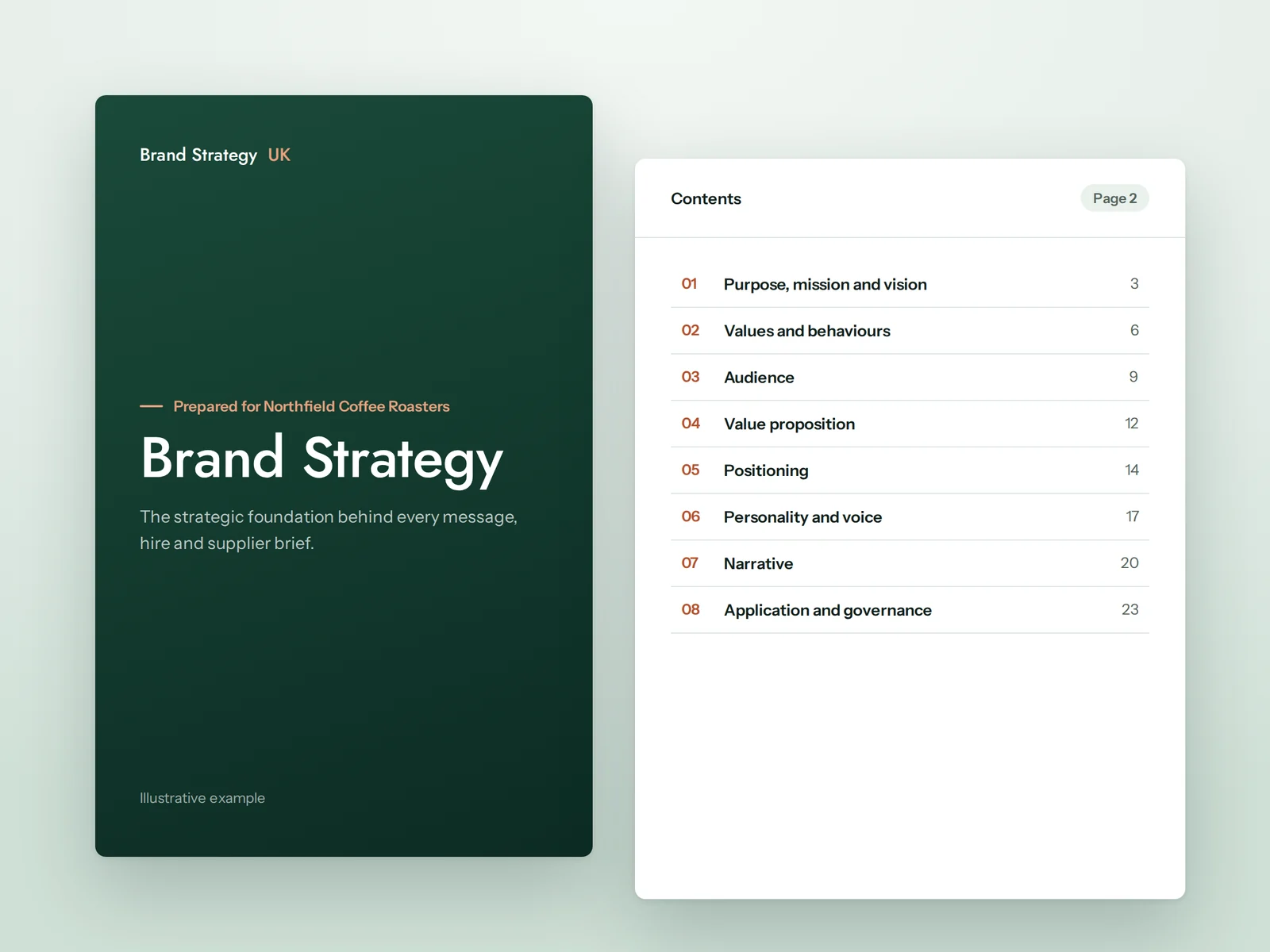Screen dimensions: 1270x952
Task: Click 'Prepared for Northfield Coffee Roasters' line
Action: tap(311, 406)
